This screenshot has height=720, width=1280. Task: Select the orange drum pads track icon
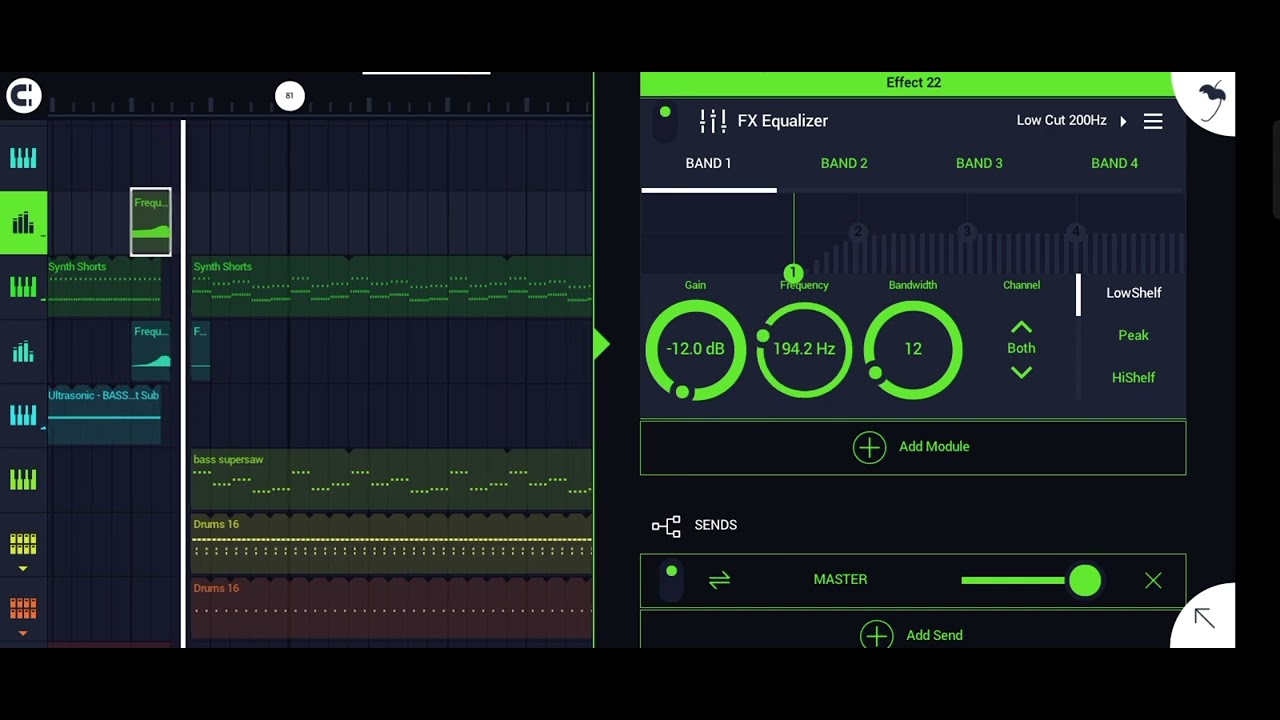(23, 608)
